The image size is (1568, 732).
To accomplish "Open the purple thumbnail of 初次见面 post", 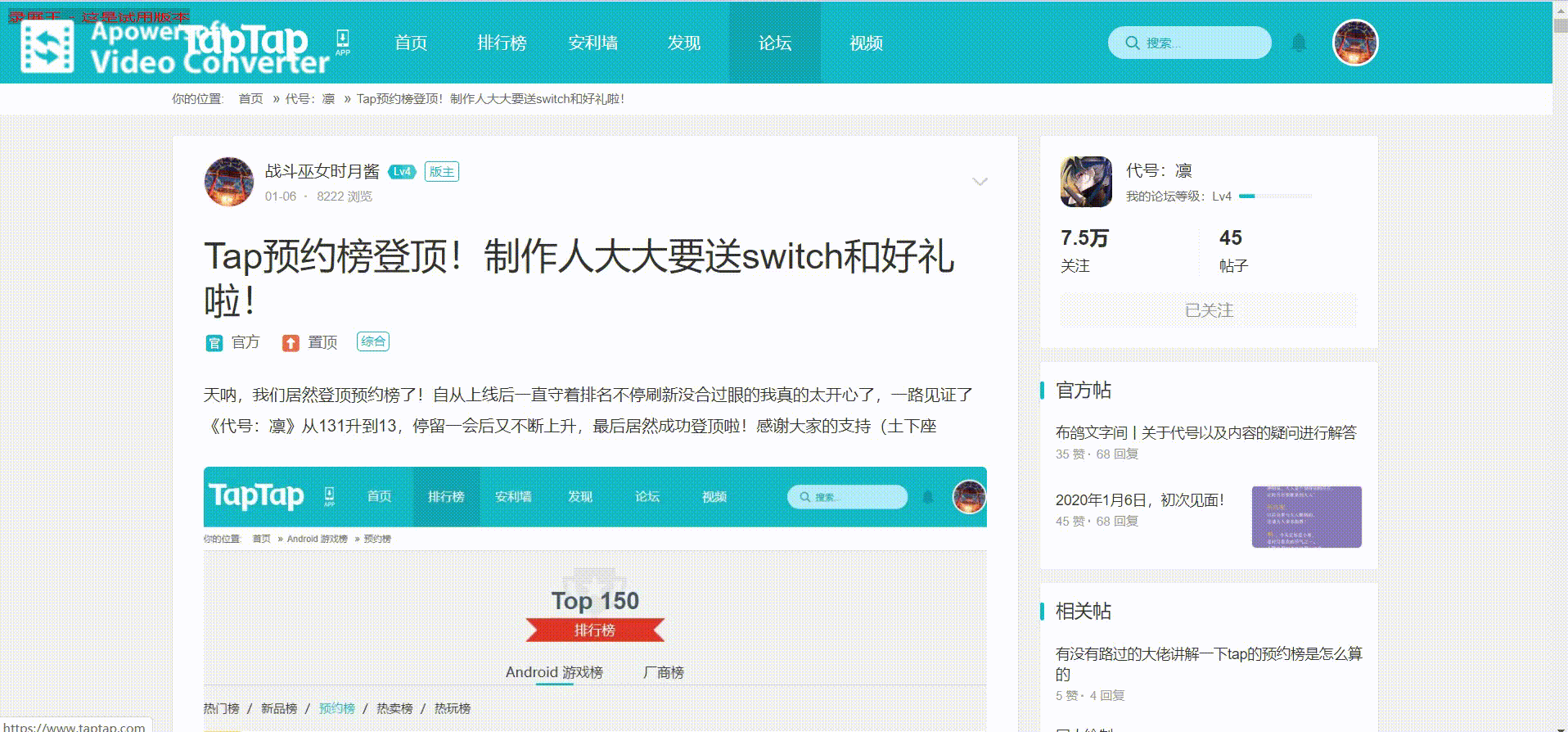I will 1307,517.
